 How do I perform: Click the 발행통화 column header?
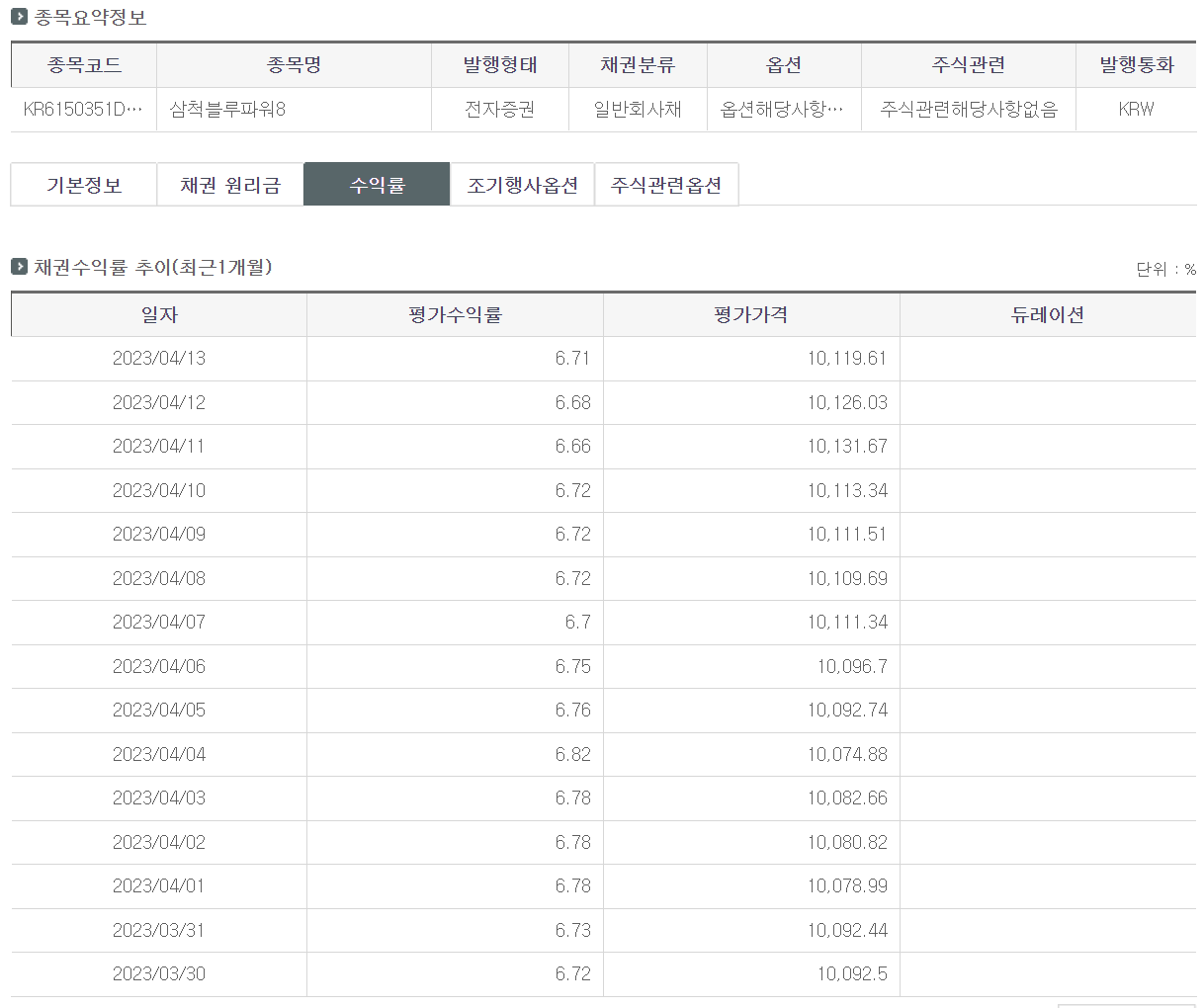click(x=1137, y=65)
